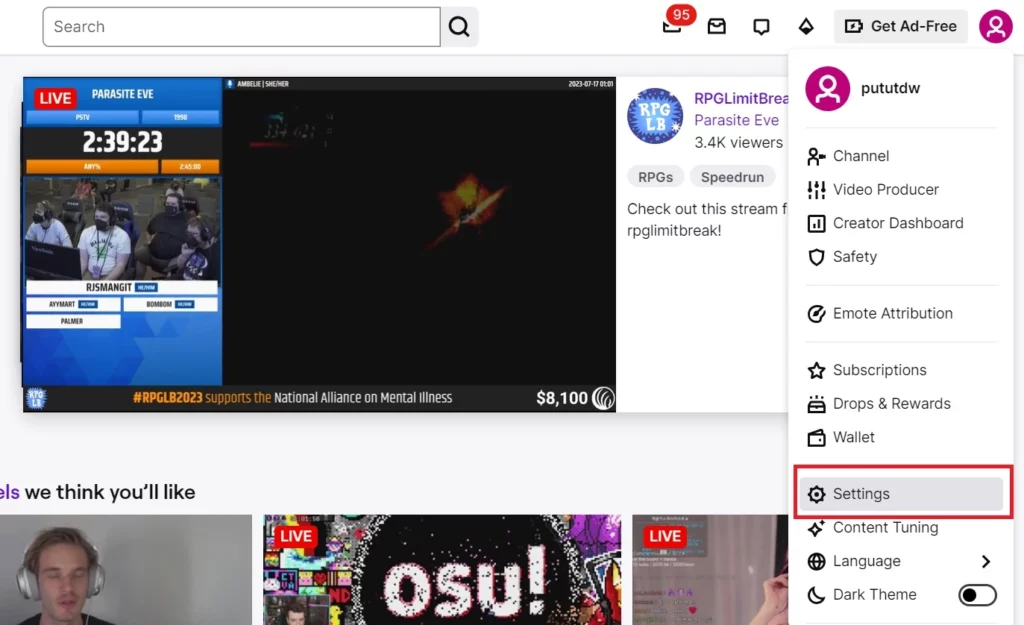This screenshot has width=1024, height=625.
Task: Click the Settings gear icon
Action: click(x=816, y=494)
